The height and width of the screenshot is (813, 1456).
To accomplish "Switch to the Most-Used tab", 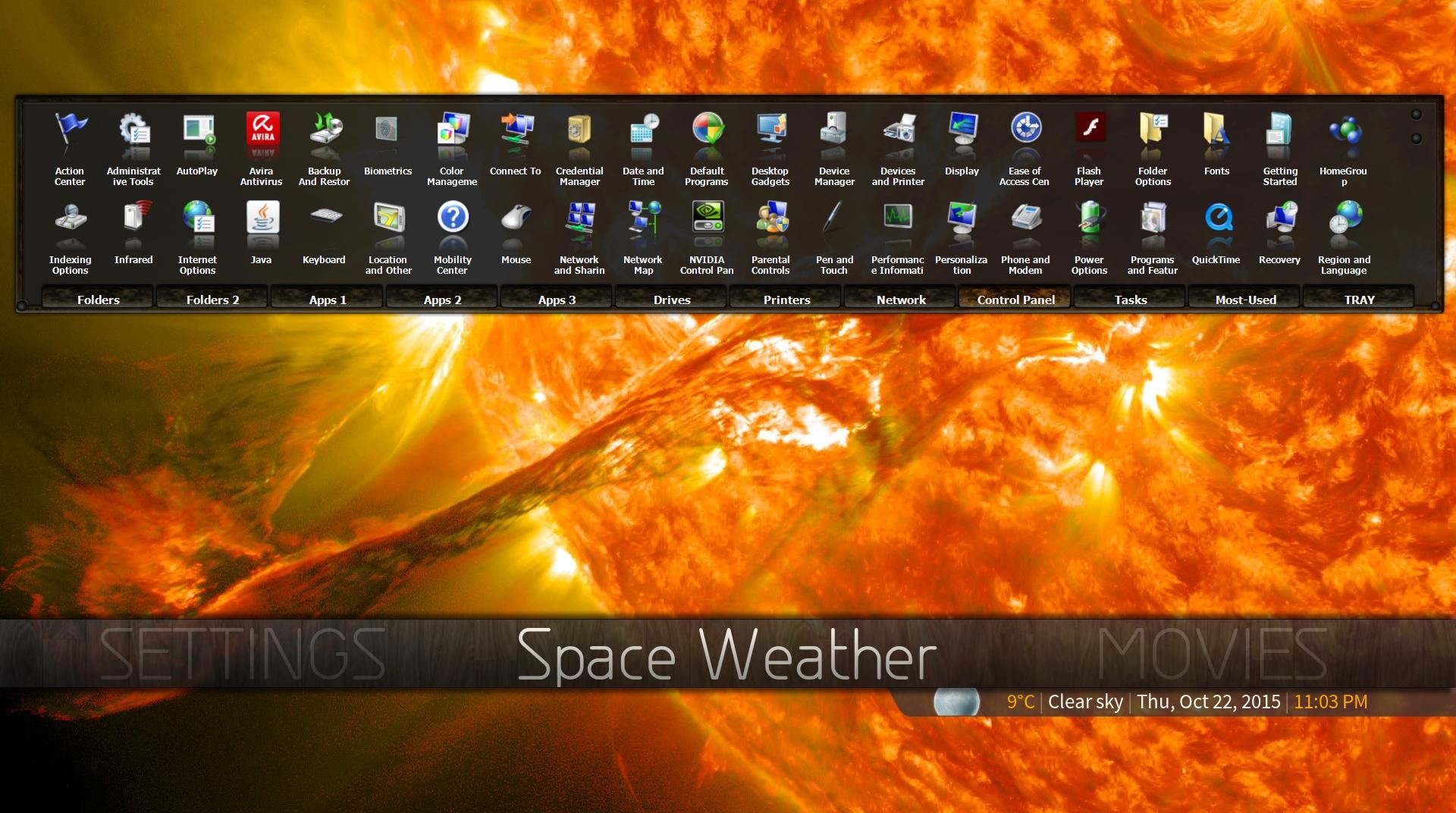I will click(x=1245, y=300).
